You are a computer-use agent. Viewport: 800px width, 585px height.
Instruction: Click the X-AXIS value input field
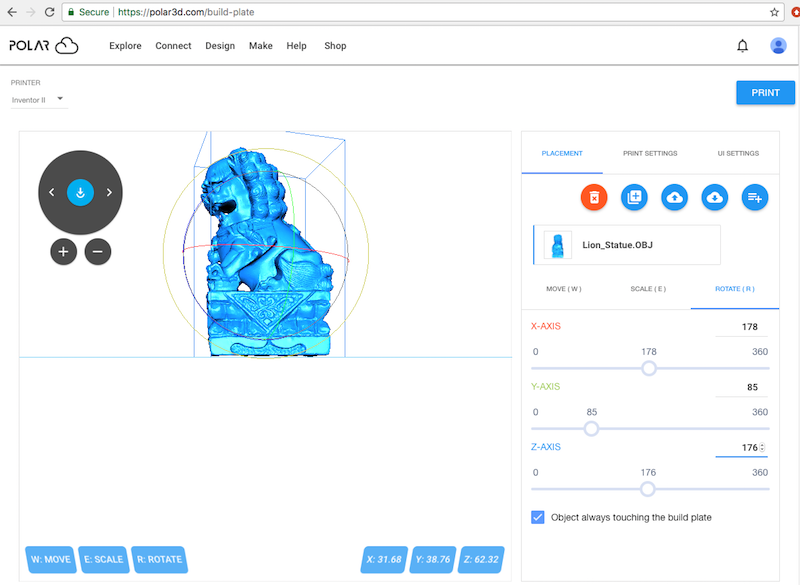point(741,327)
